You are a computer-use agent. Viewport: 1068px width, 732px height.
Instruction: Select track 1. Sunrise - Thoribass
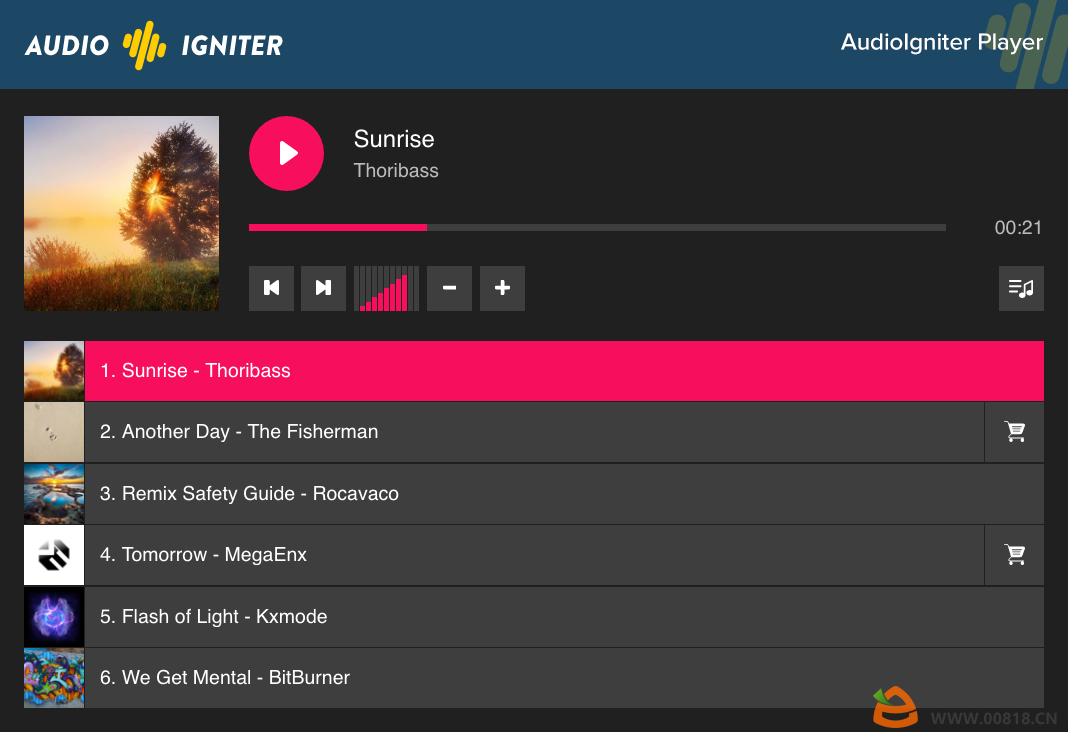[x=564, y=370]
